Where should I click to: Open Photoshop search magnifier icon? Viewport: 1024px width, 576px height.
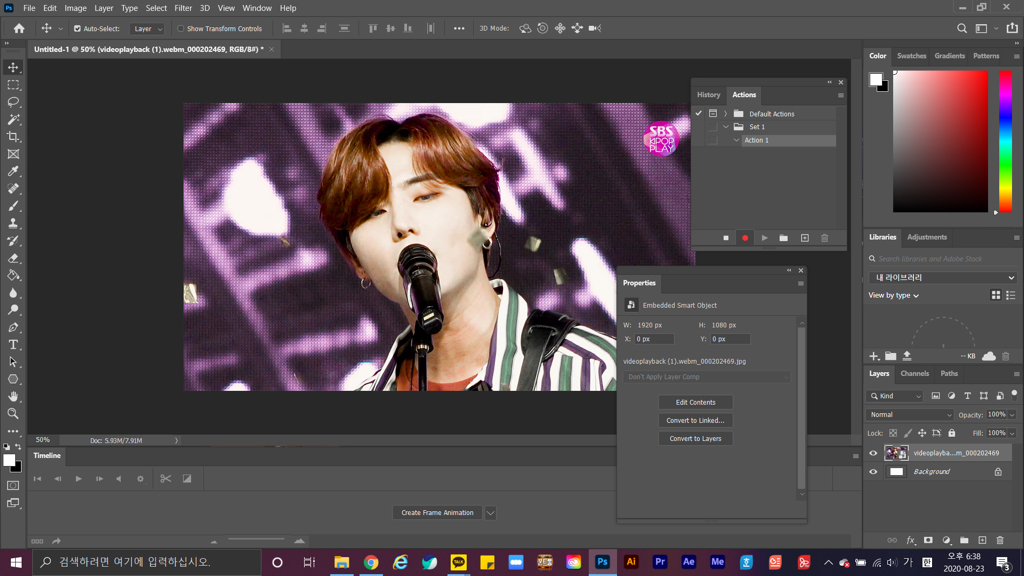click(x=962, y=28)
